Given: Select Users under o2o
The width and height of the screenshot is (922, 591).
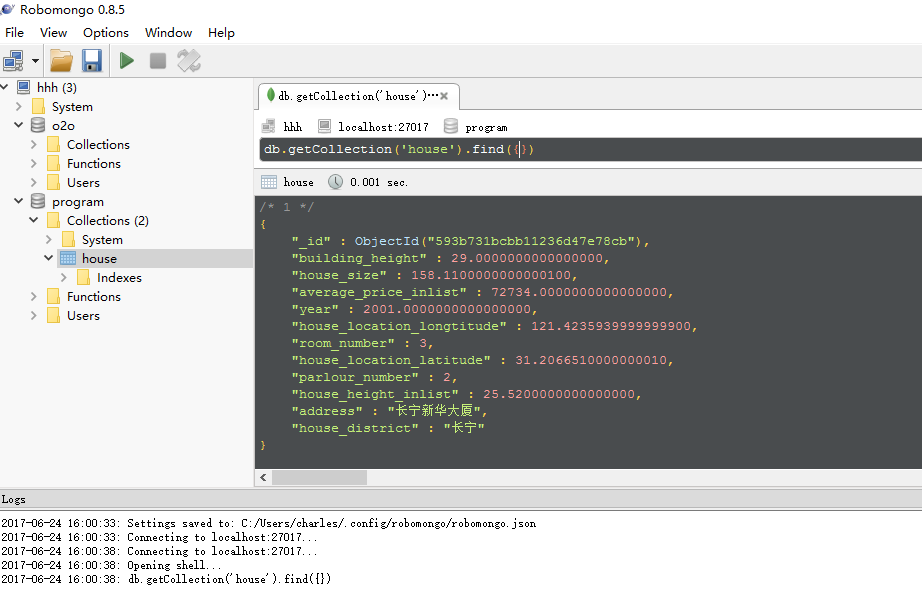Looking at the screenshot, I should (x=83, y=182).
